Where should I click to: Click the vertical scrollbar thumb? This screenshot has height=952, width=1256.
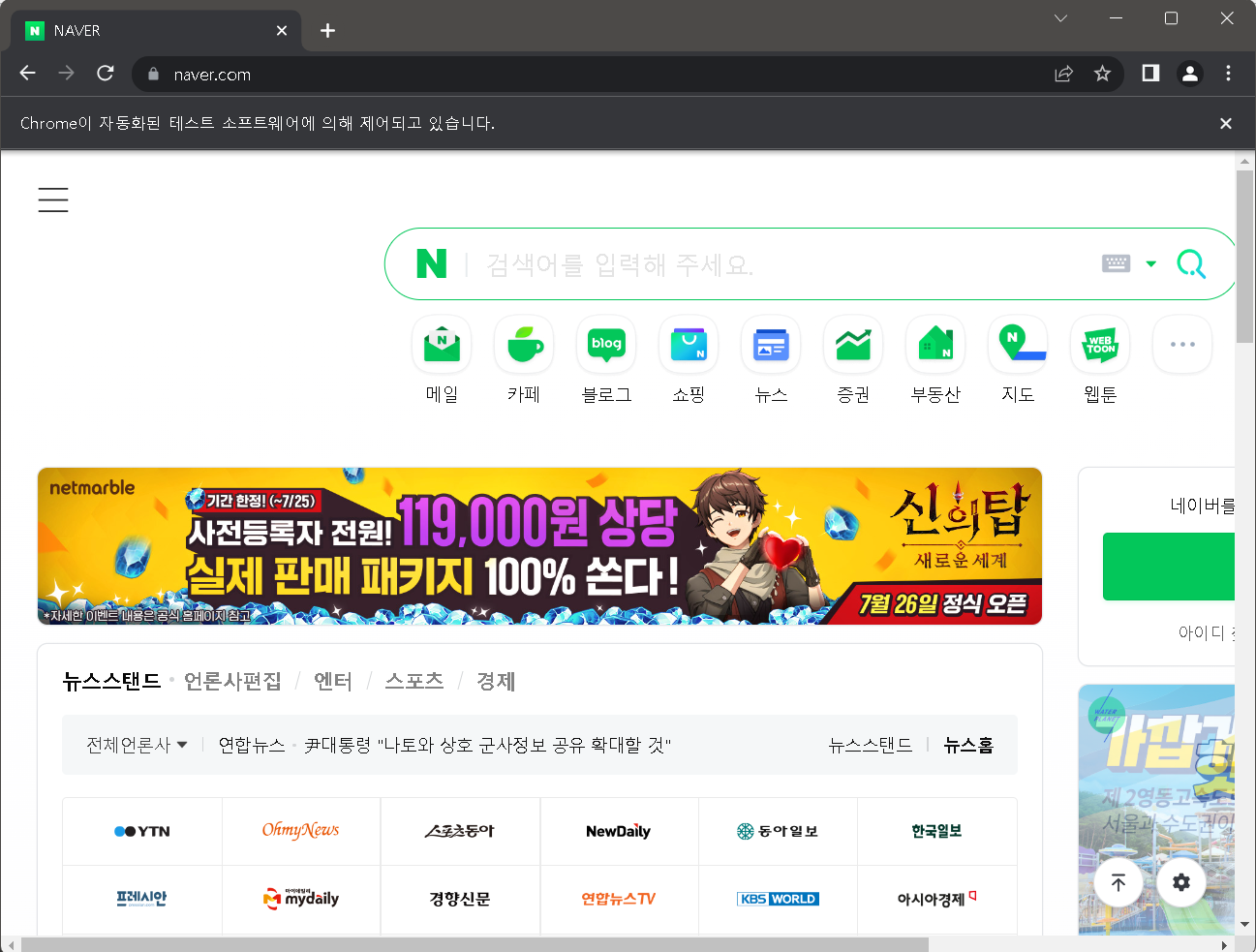[1245, 258]
